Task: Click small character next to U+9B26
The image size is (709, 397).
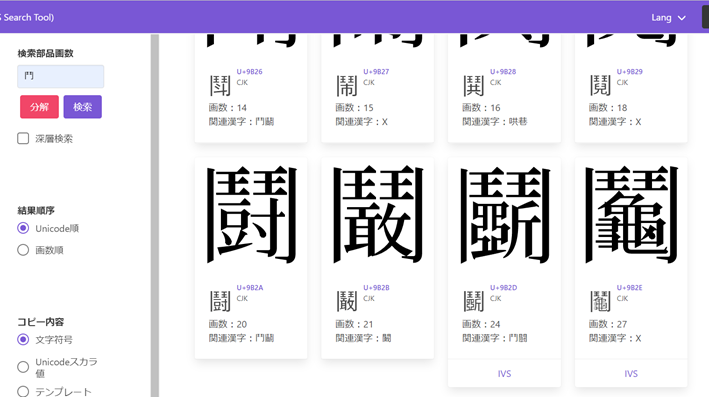Action: tap(220, 85)
